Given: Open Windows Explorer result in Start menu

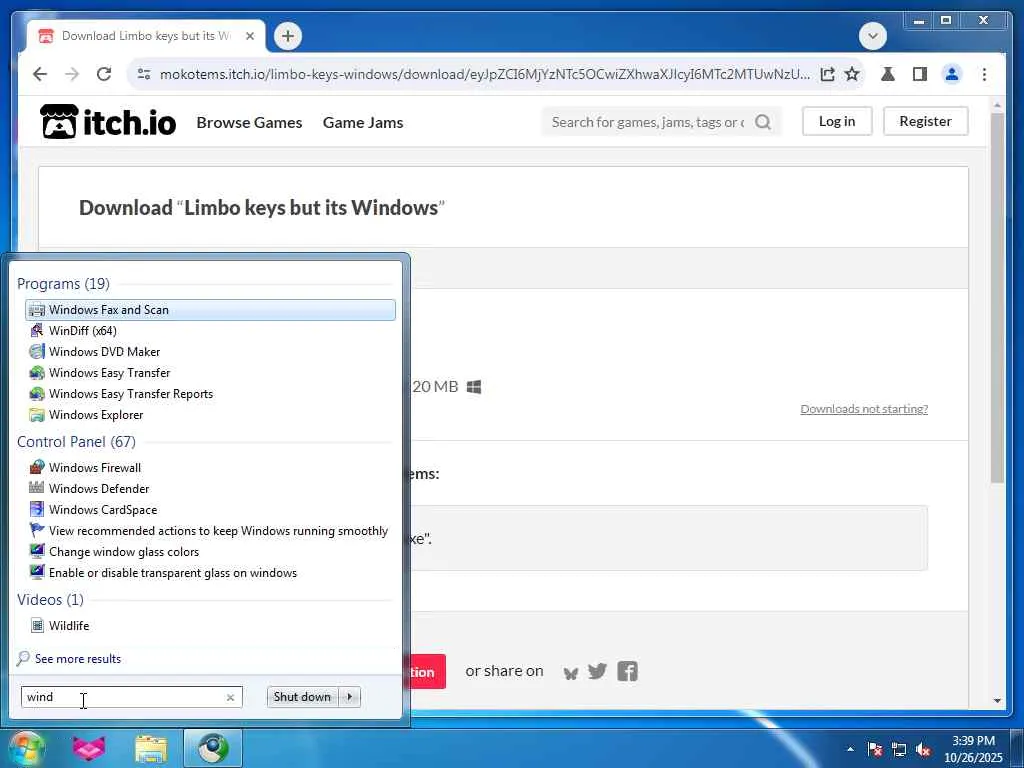Looking at the screenshot, I should (x=210, y=415).
